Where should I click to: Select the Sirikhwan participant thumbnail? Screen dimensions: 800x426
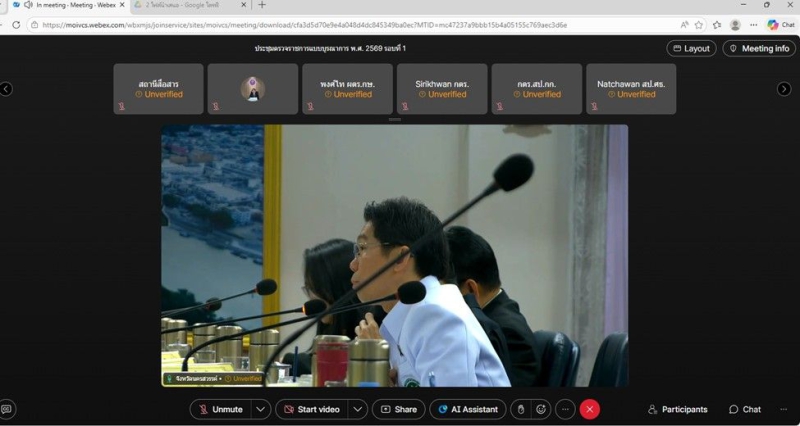point(442,89)
